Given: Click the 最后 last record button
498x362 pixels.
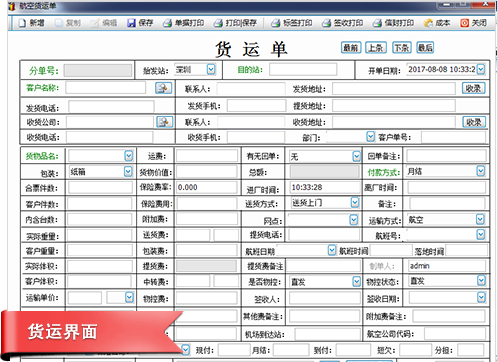Looking at the screenshot, I should 425,48.
